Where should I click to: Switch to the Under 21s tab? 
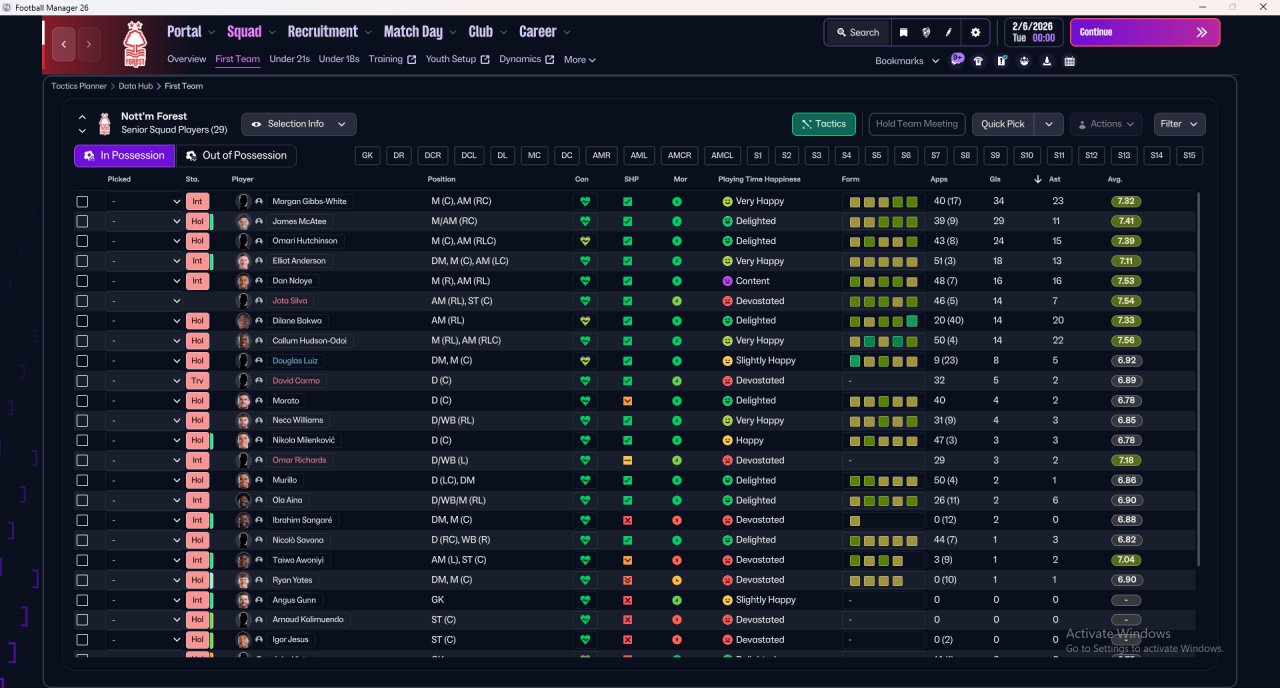tap(289, 59)
